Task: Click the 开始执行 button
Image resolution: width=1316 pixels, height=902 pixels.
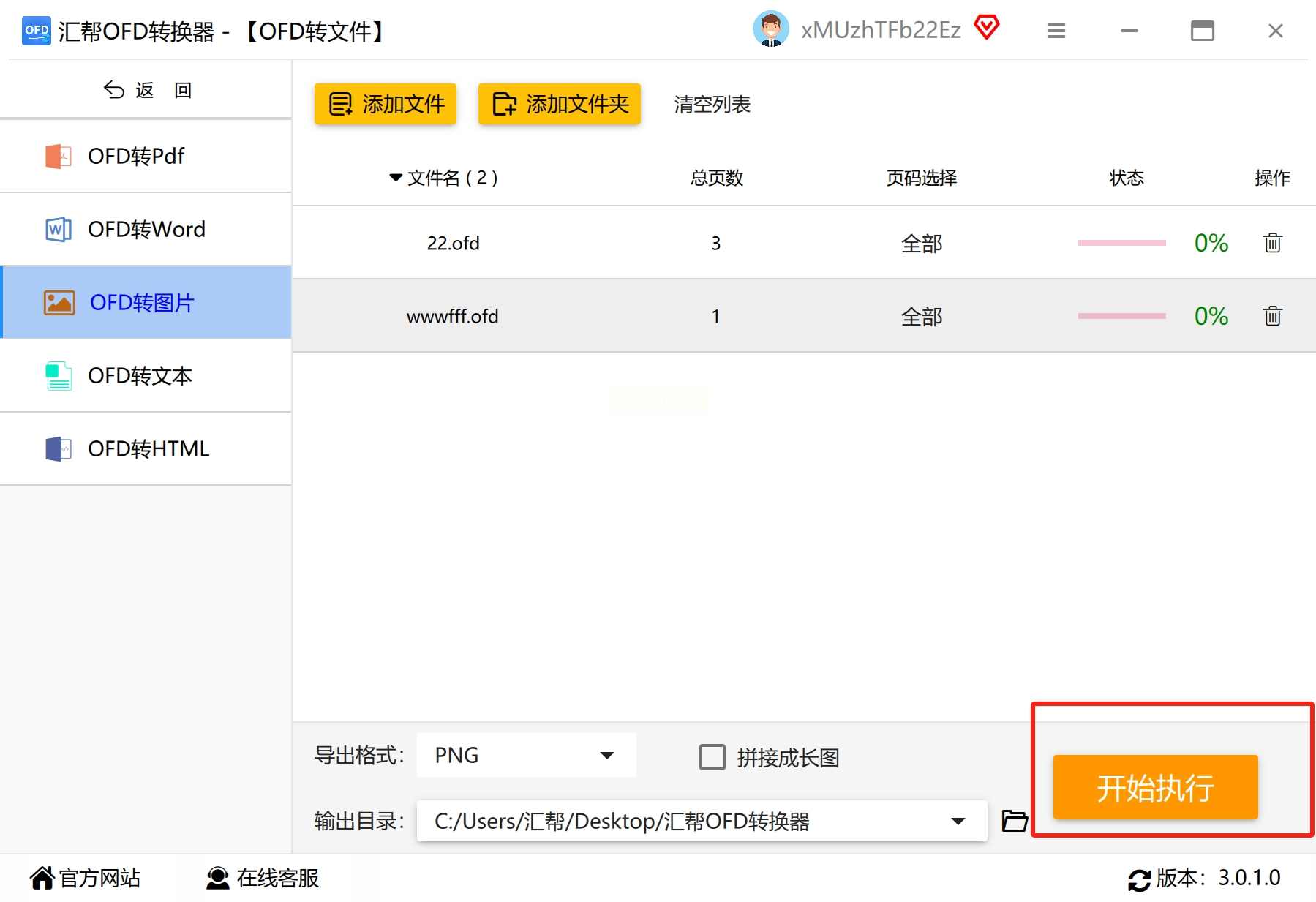Action: tap(1155, 787)
